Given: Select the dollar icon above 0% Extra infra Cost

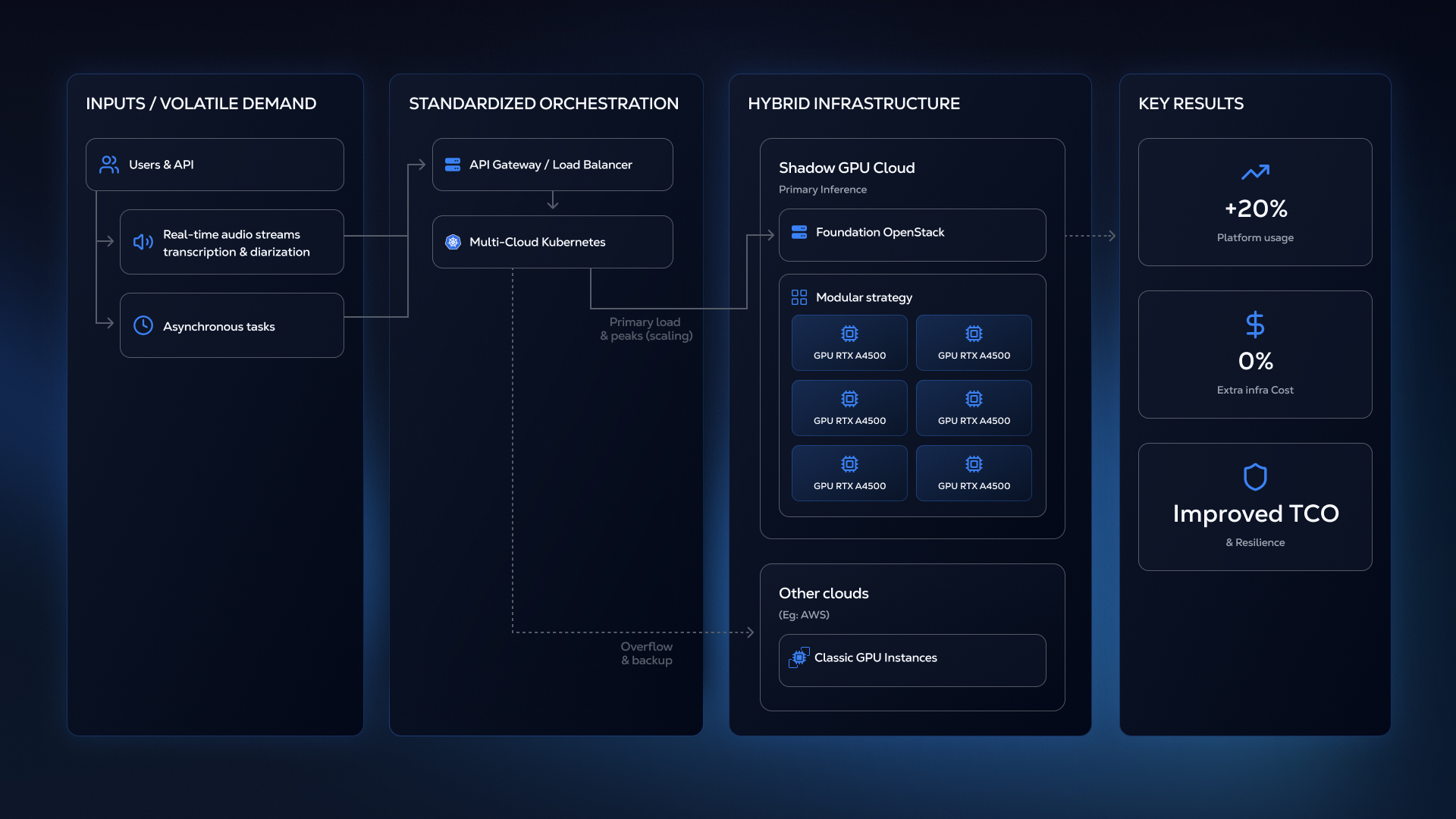Looking at the screenshot, I should click(1255, 325).
